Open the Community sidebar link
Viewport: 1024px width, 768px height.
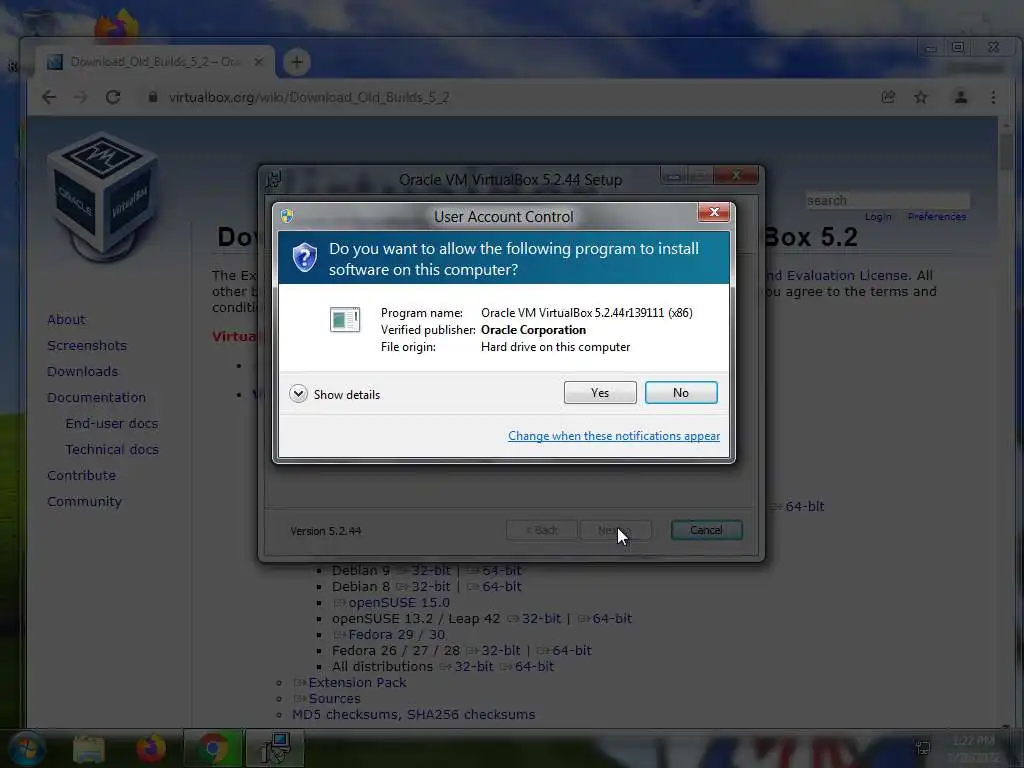84,502
